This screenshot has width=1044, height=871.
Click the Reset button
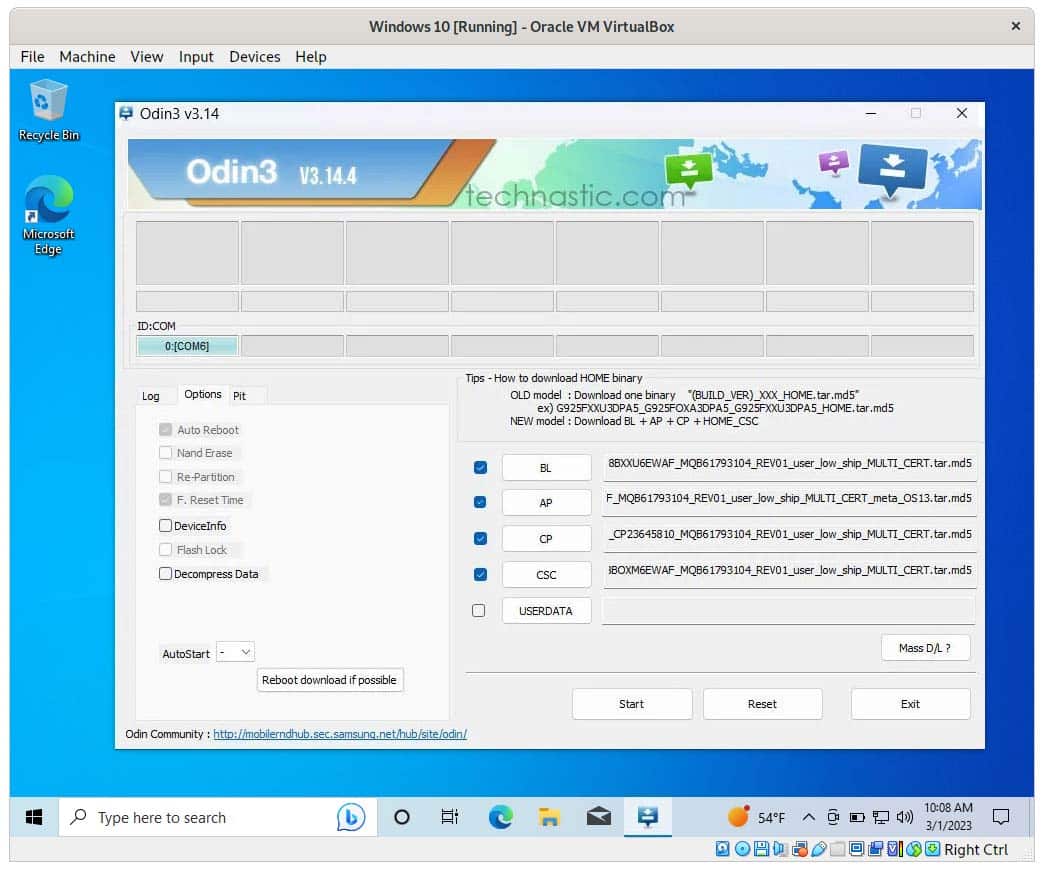pyautogui.click(x=762, y=704)
